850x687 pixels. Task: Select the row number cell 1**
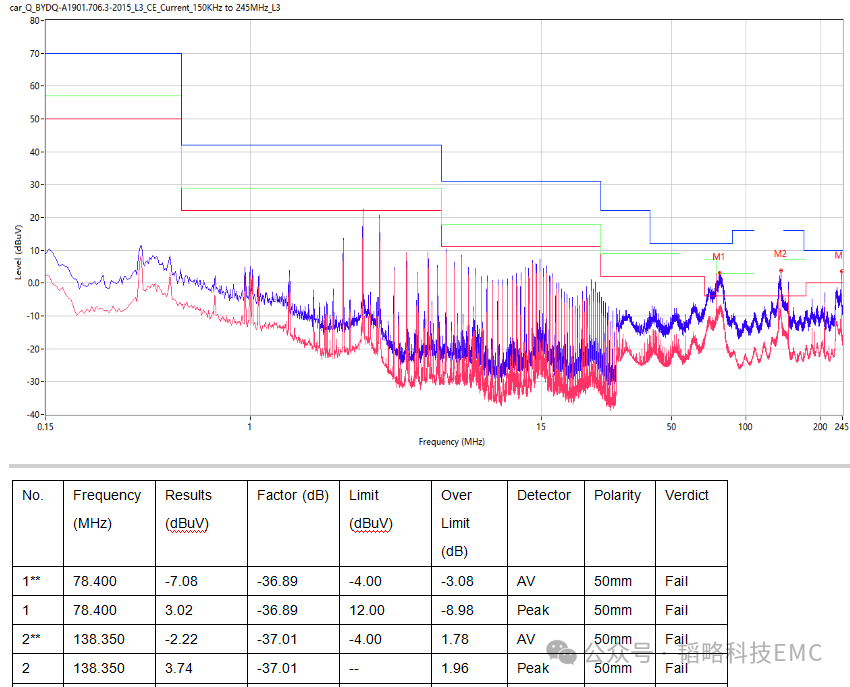[x=32, y=581]
